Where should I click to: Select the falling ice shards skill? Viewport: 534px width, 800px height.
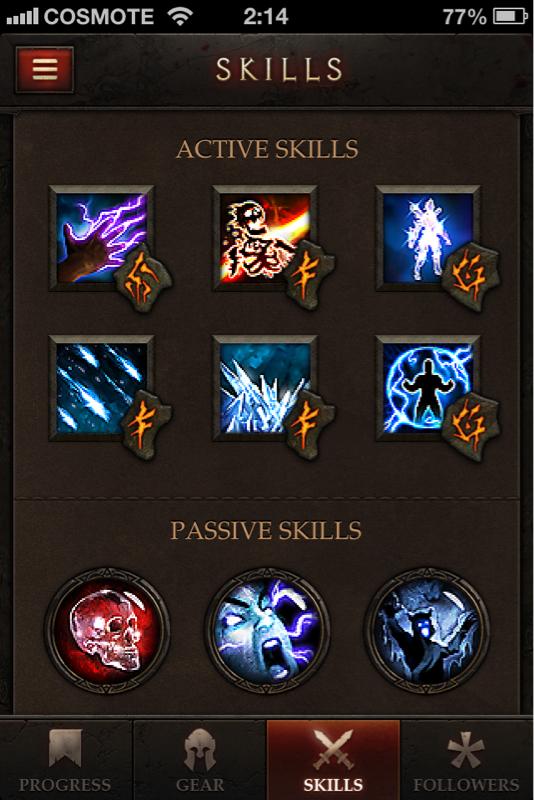click(101, 388)
